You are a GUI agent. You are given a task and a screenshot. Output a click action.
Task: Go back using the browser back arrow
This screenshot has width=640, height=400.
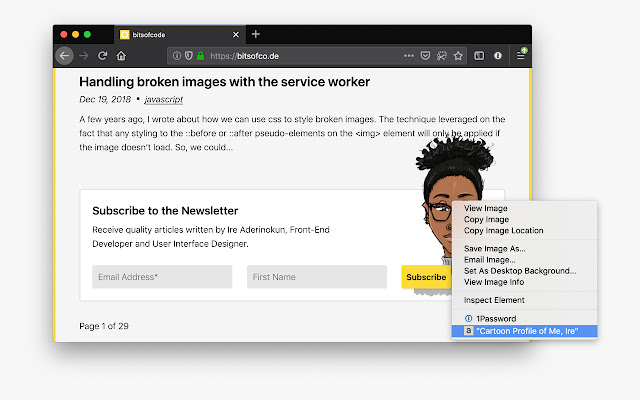pyautogui.click(x=64, y=56)
